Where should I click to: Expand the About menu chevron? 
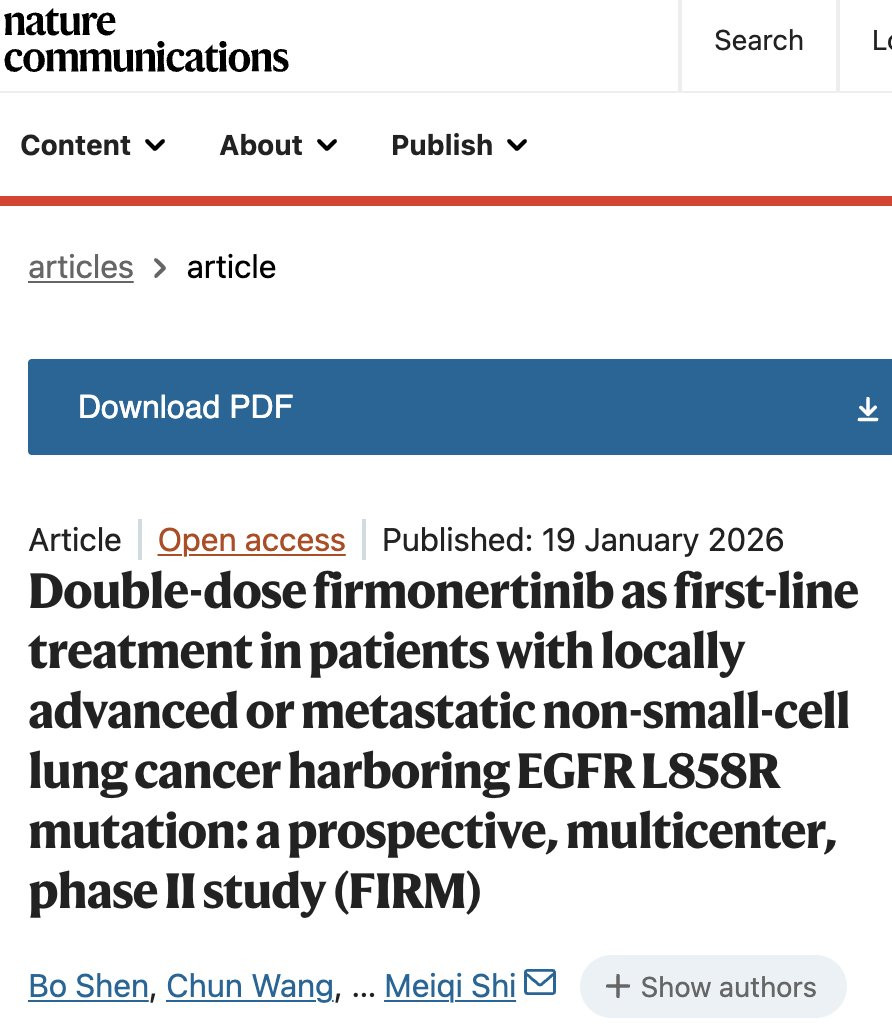point(327,145)
